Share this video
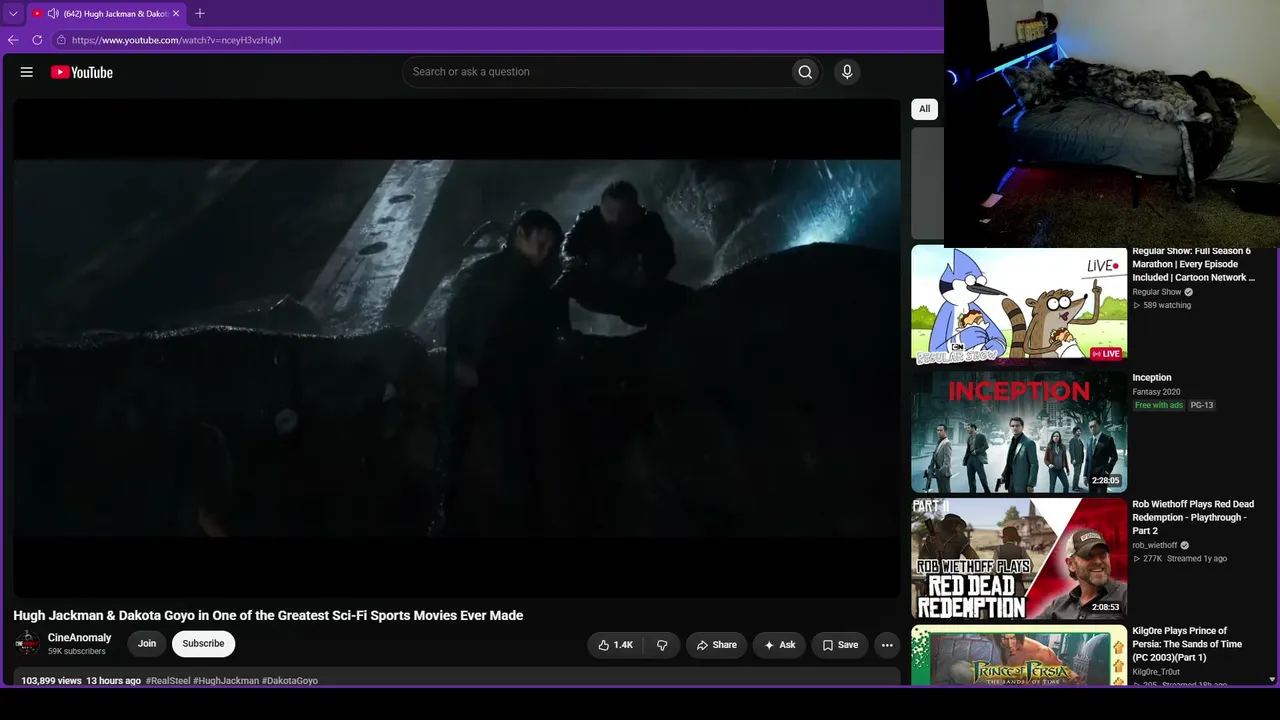Image resolution: width=1280 pixels, height=720 pixels. [x=716, y=645]
